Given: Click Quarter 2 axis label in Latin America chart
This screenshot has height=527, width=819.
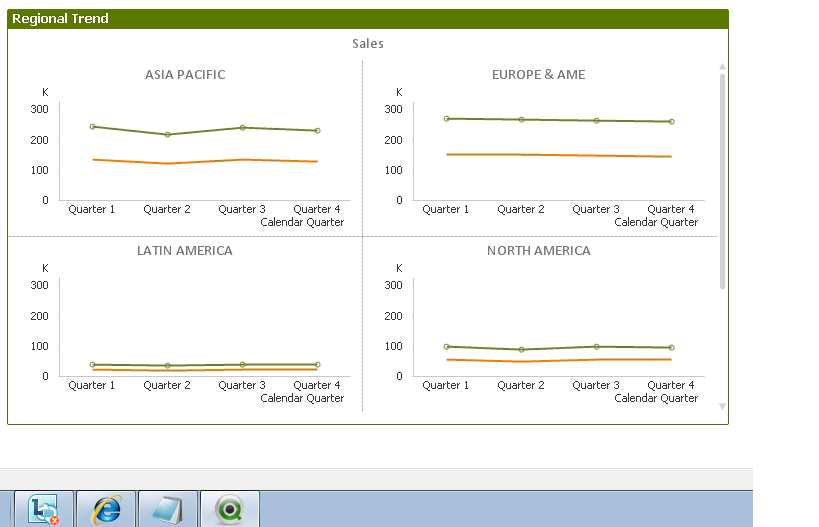Looking at the screenshot, I should click(x=167, y=385).
